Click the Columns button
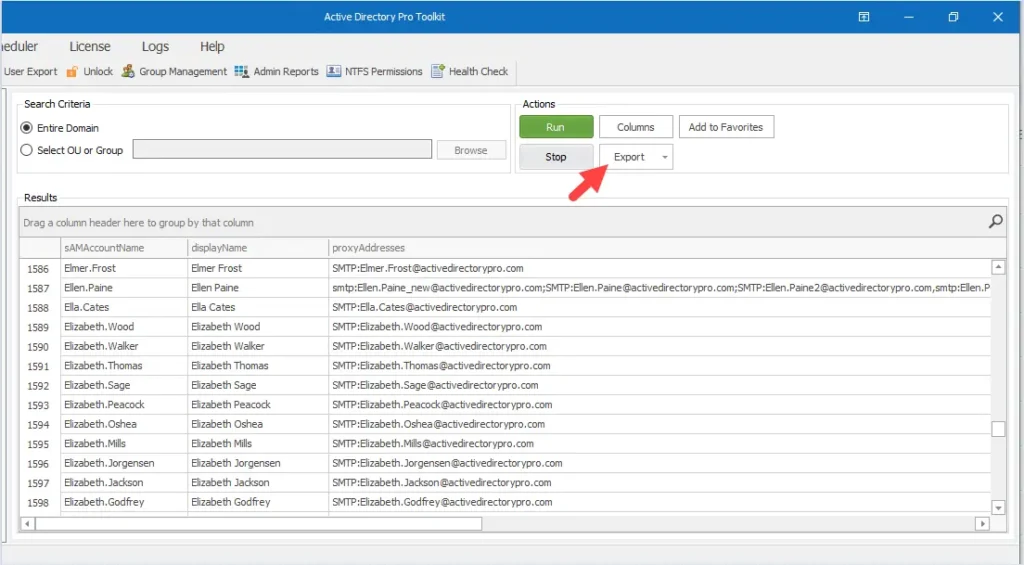This screenshot has height=565, width=1024. (x=635, y=127)
